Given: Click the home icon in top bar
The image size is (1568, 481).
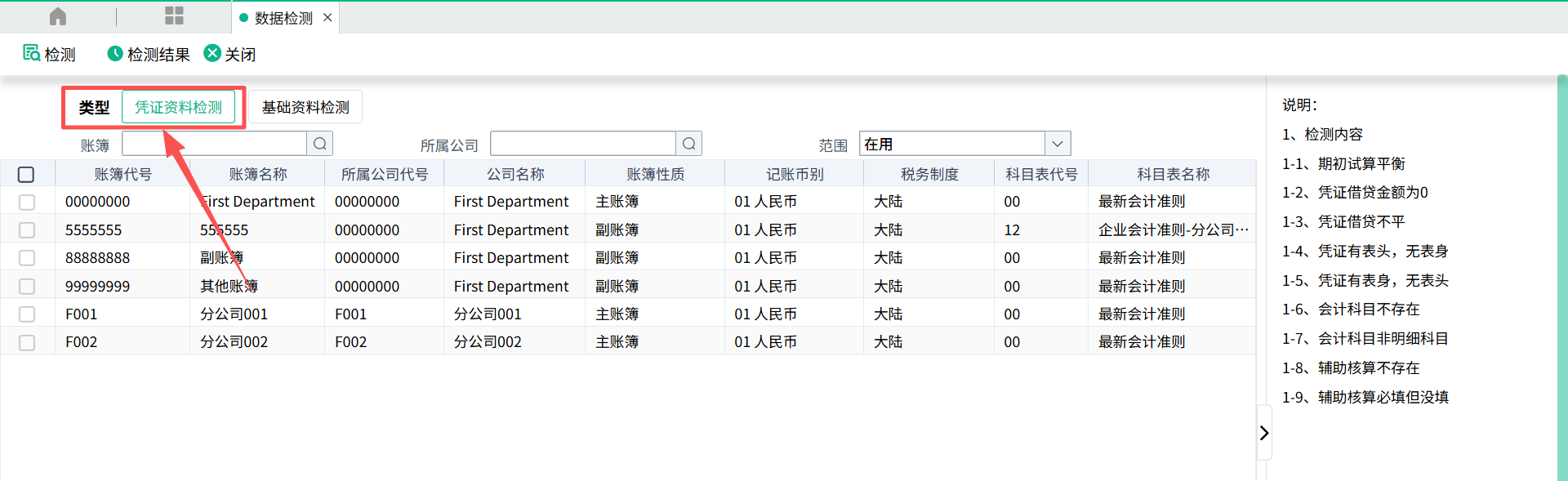Looking at the screenshot, I should click(58, 16).
